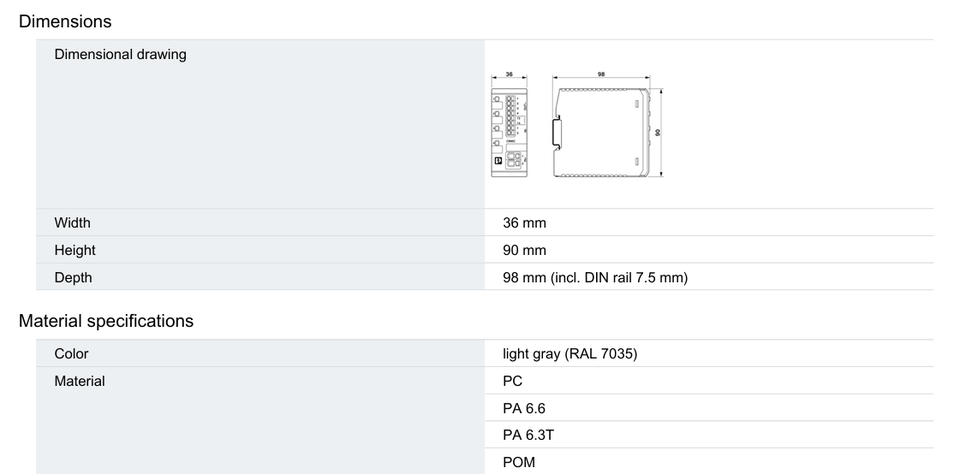
Task: Click the Material row label
Action: coord(80,381)
